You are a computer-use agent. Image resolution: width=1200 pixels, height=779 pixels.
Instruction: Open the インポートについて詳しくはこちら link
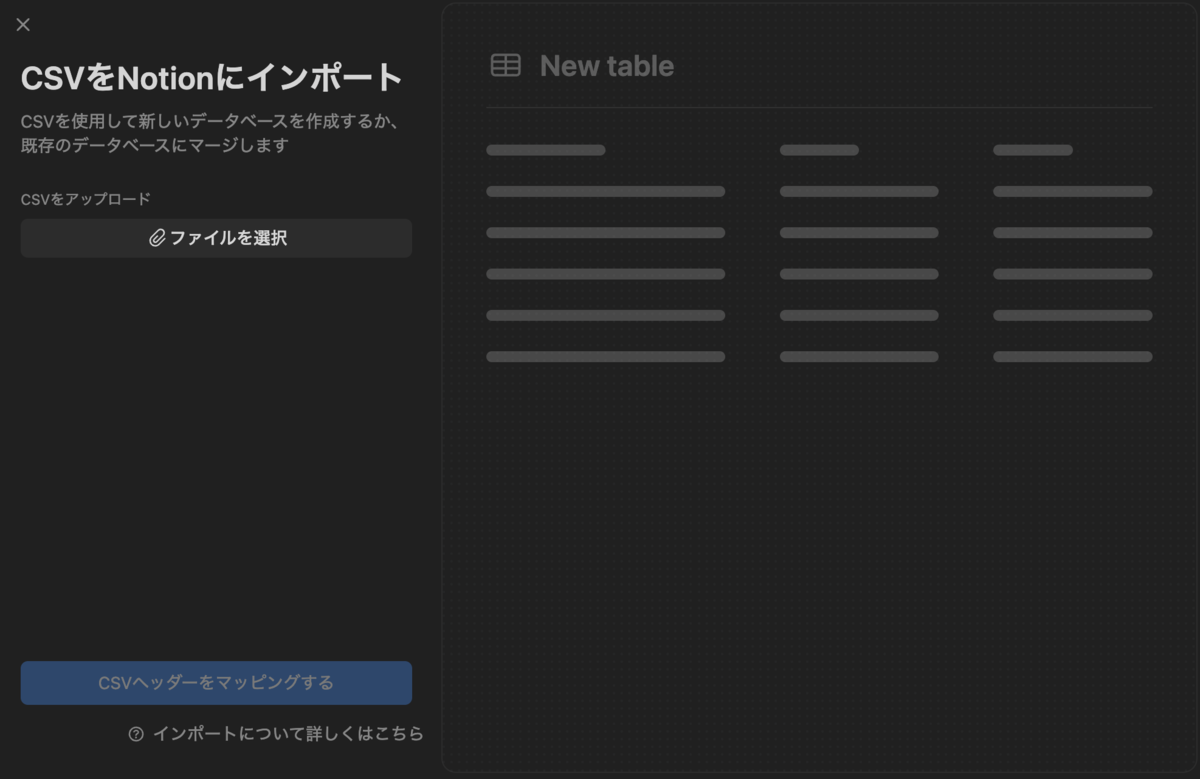[288, 734]
